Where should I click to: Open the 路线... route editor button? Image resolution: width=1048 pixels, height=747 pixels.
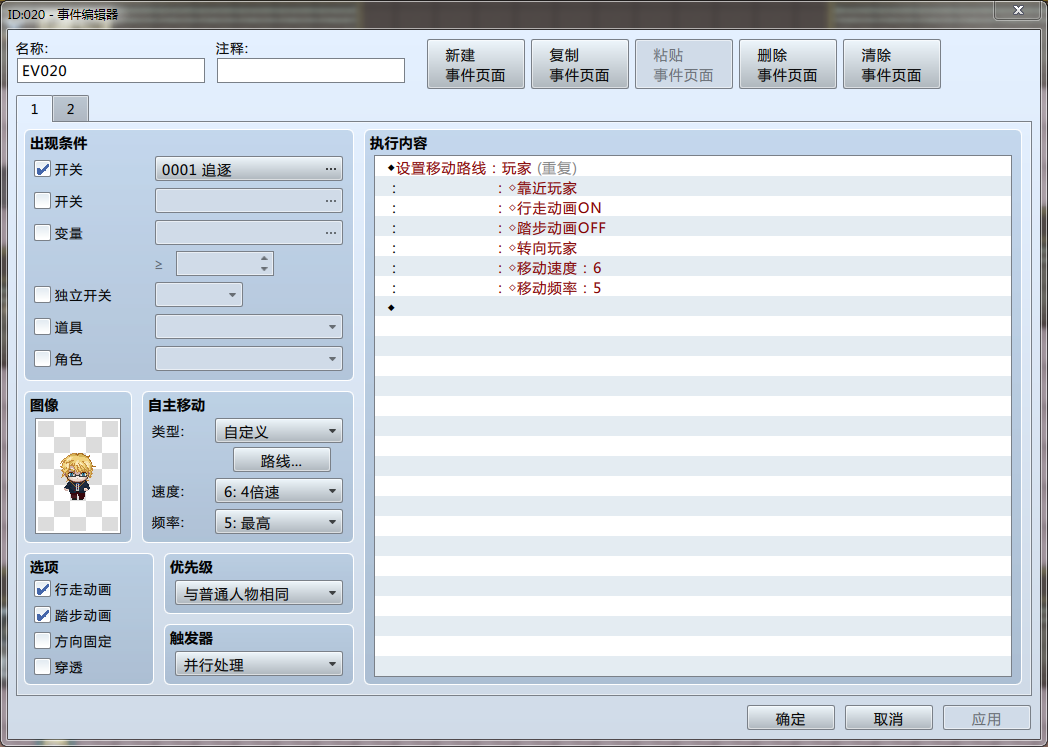(x=281, y=460)
